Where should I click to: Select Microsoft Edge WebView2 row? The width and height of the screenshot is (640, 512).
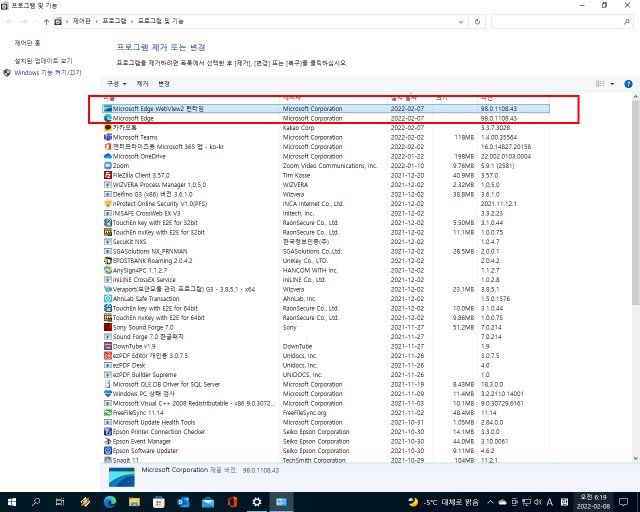(326, 109)
